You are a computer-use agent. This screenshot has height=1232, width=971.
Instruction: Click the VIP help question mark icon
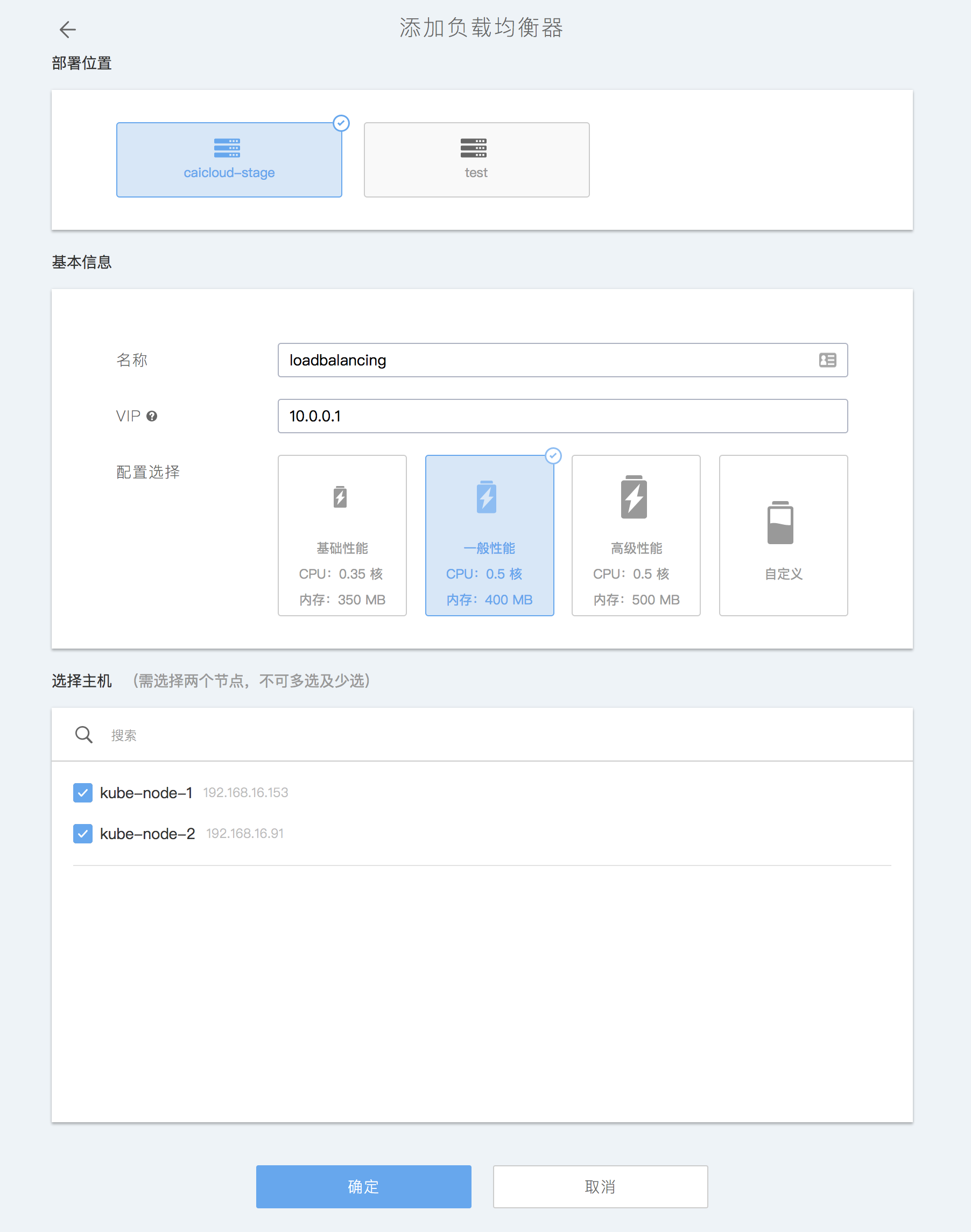point(152,416)
